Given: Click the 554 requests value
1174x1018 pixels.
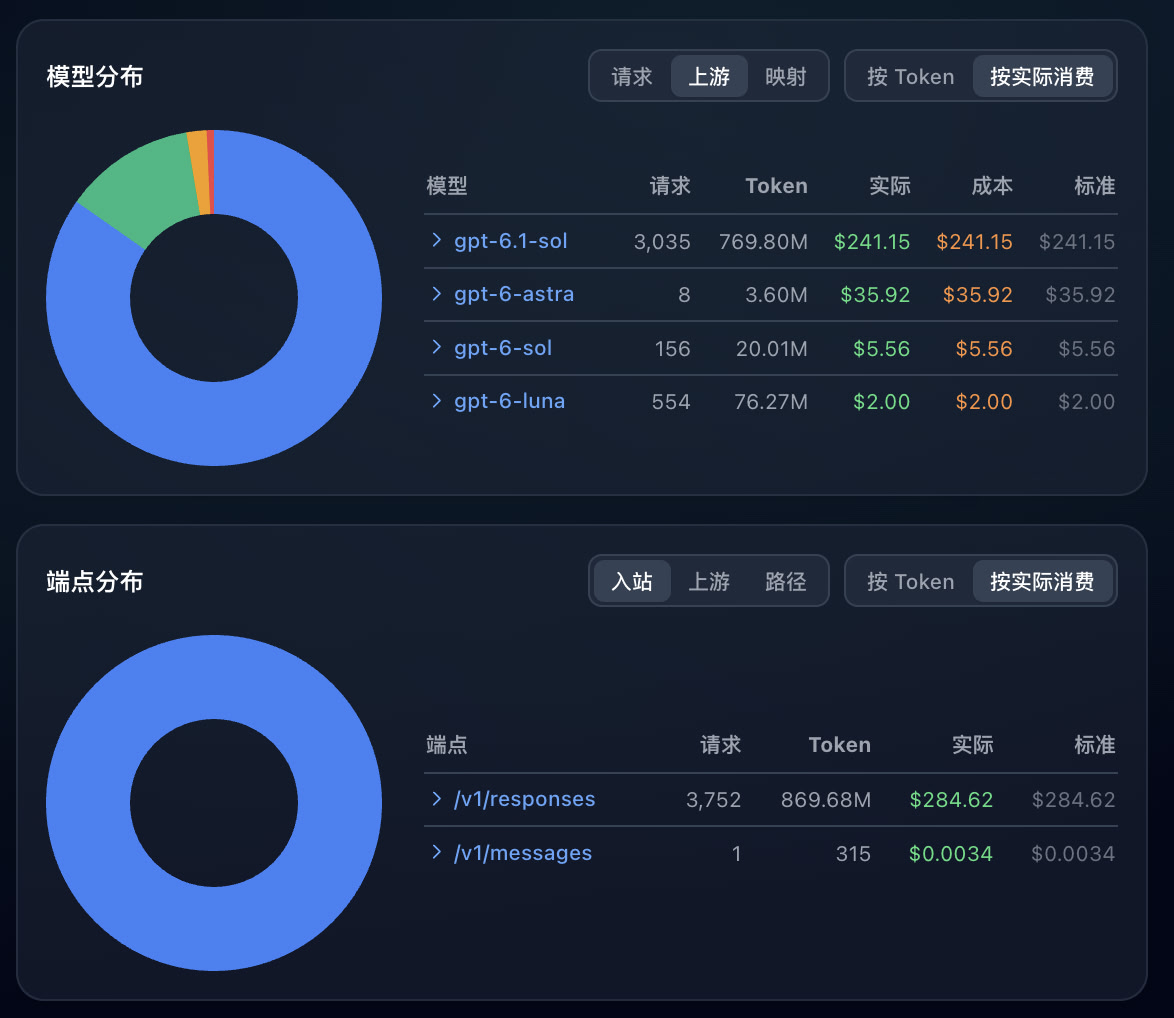Looking at the screenshot, I should pyautogui.click(x=671, y=402).
